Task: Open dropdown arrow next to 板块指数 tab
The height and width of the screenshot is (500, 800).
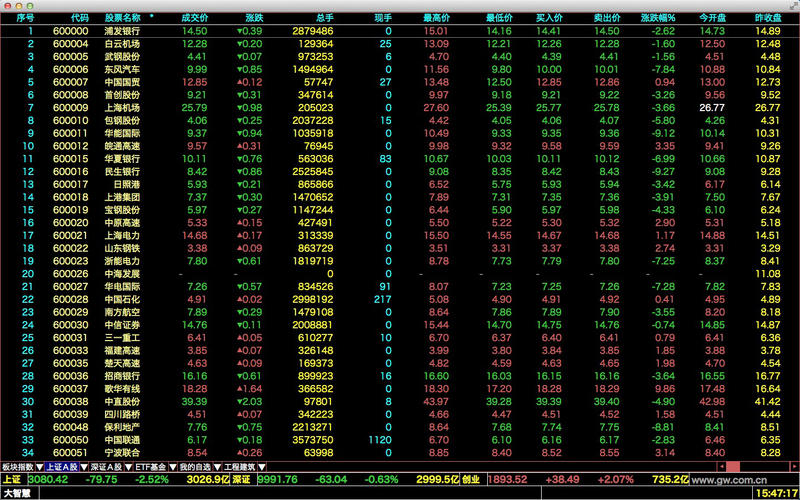Action: coord(39,467)
